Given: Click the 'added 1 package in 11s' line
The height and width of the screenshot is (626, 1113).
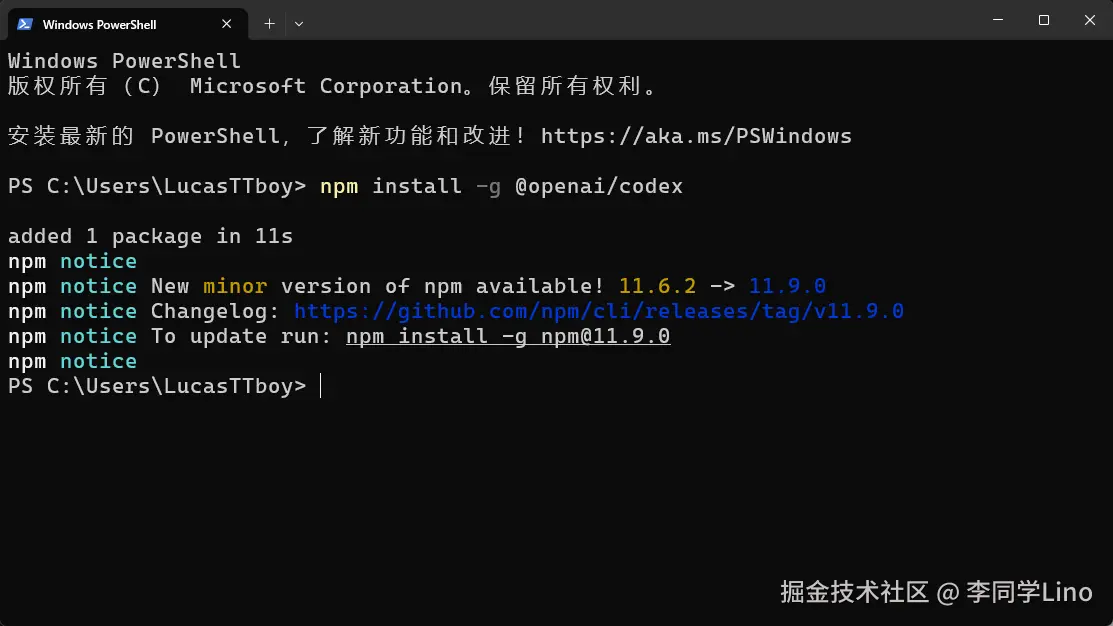Looking at the screenshot, I should coord(150,236).
